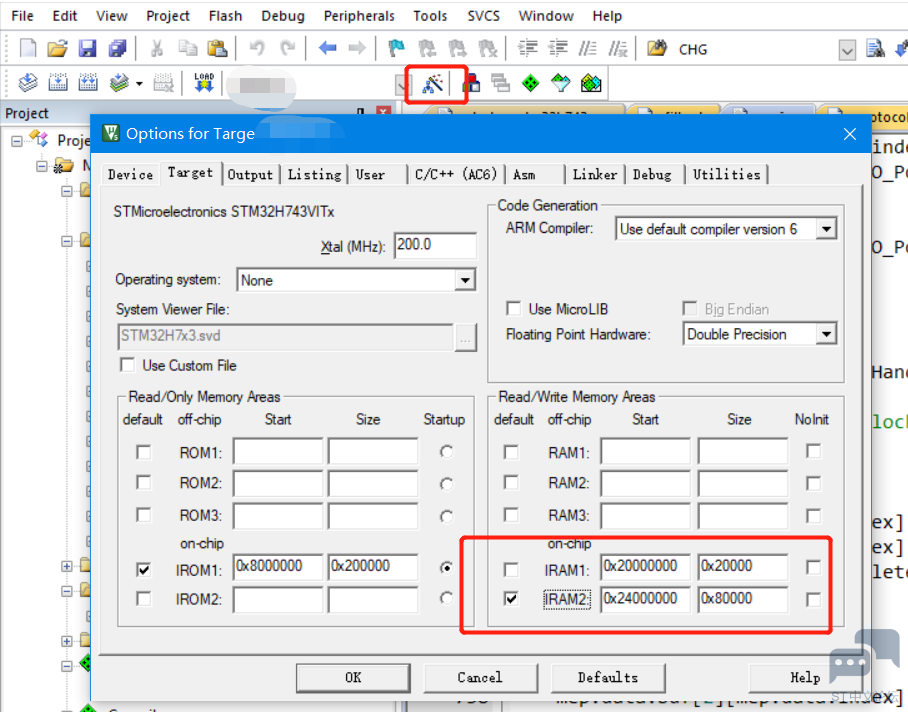
Task: Edit the Xtal (MHz) field
Action: point(435,245)
